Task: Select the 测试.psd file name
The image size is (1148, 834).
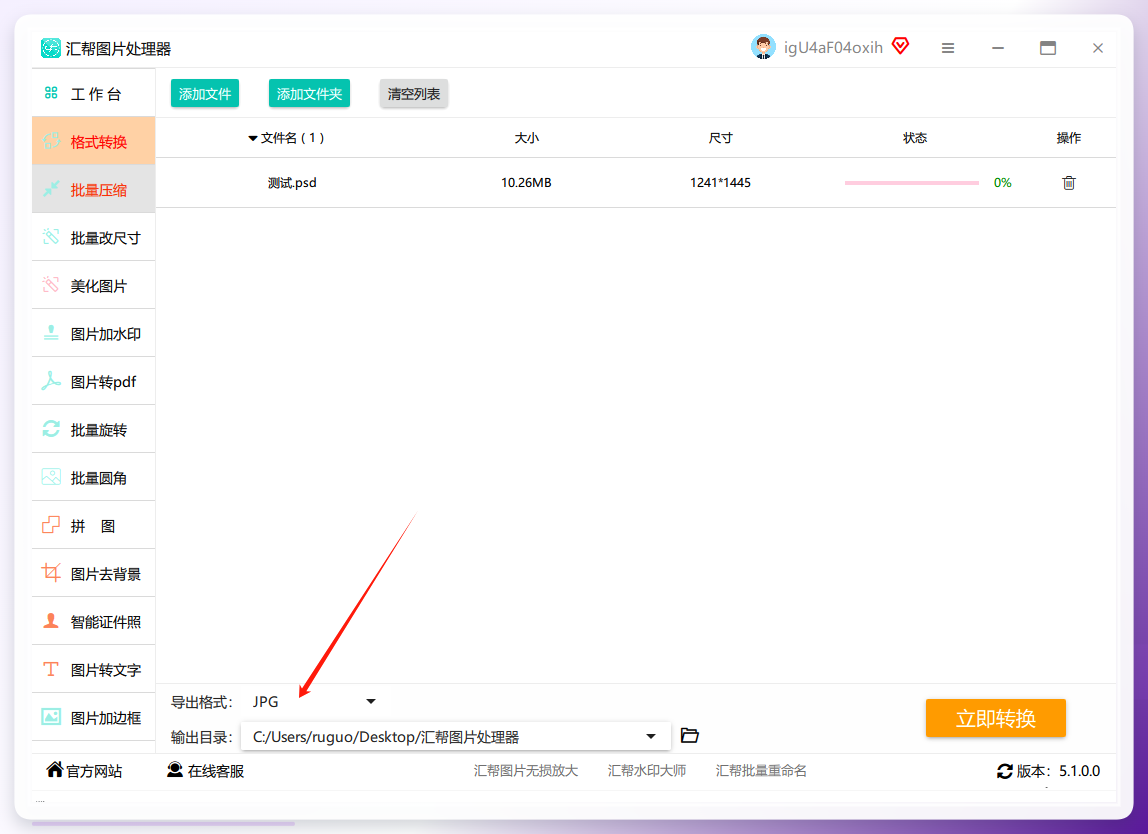Action: click(291, 182)
